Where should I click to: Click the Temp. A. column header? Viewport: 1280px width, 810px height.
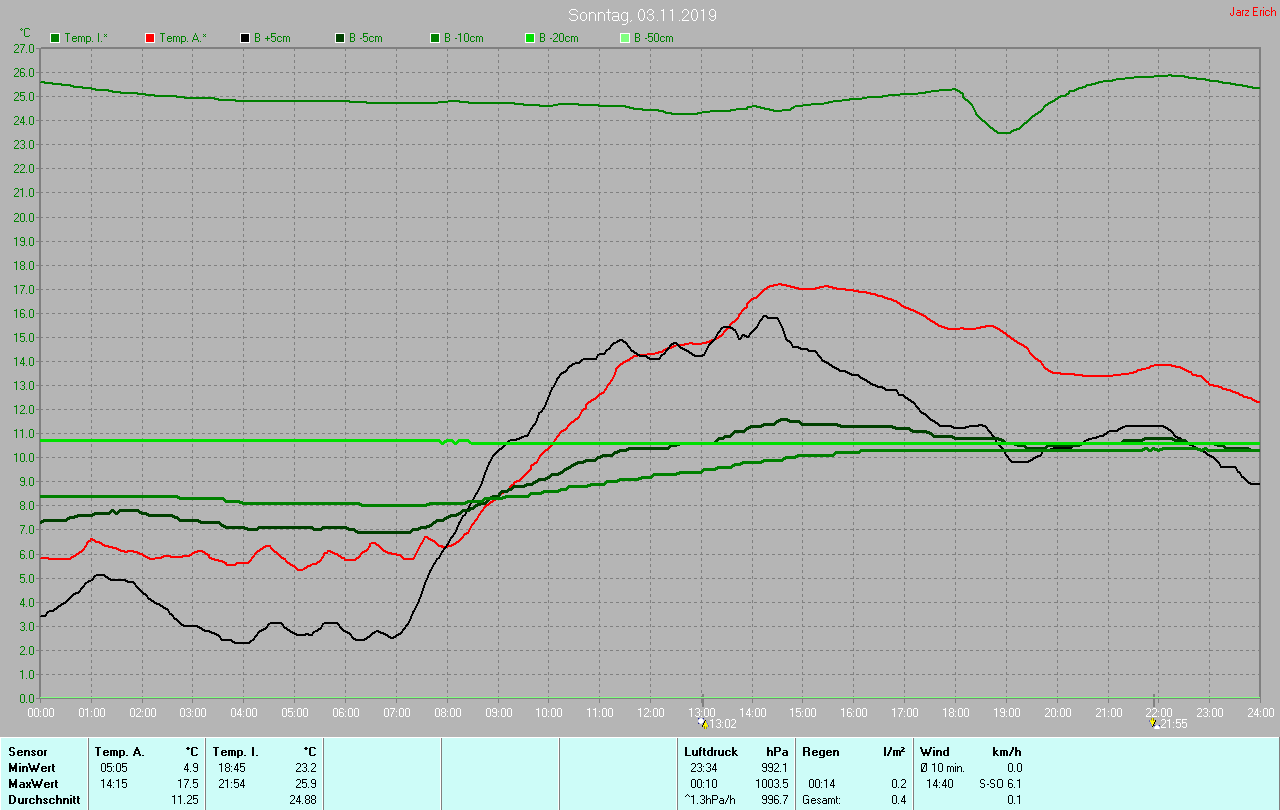120,751
